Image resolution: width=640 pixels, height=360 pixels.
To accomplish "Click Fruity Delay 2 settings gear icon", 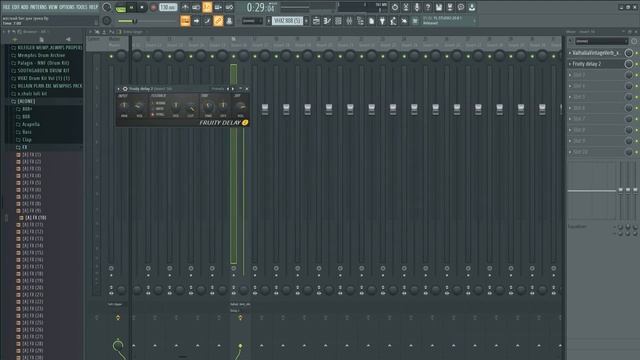I will (x=125, y=89).
